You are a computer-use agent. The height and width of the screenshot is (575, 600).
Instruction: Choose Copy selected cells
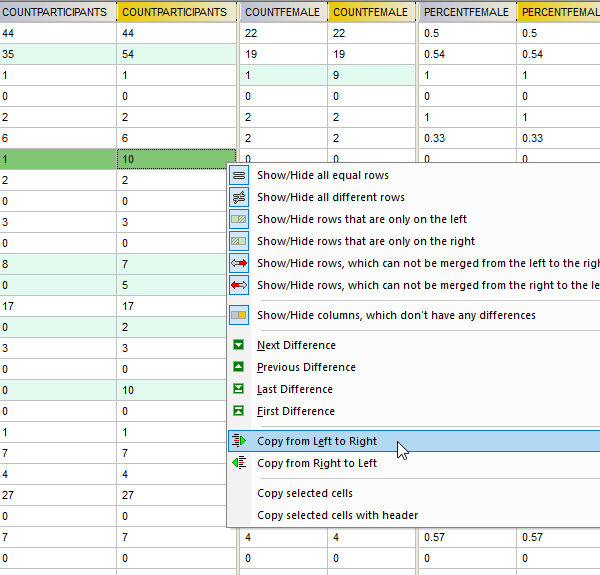304,493
